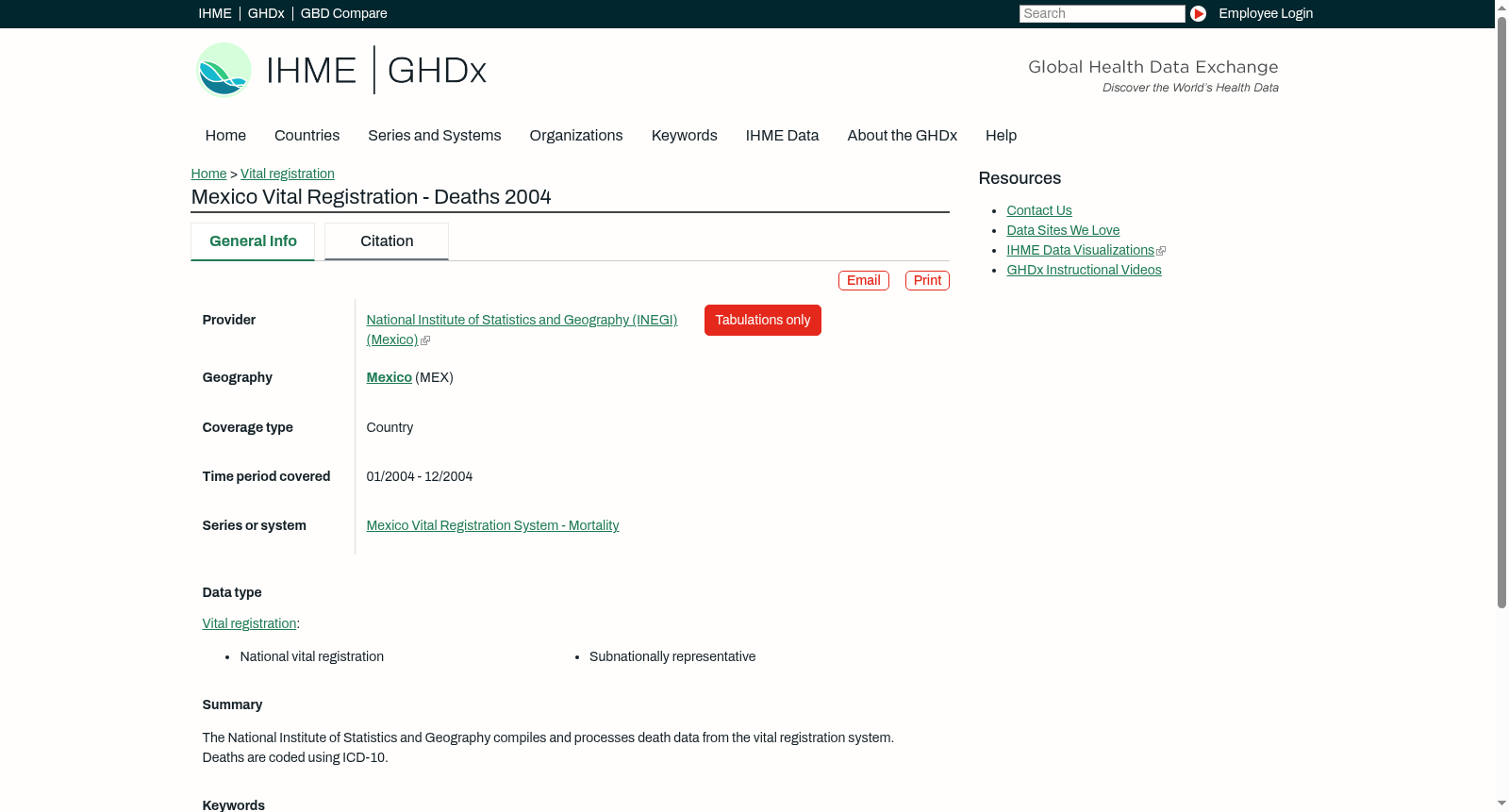The width and height of the screenshot is (1509, 812).
Task: Click the Resources heading
Action: 1020,178
